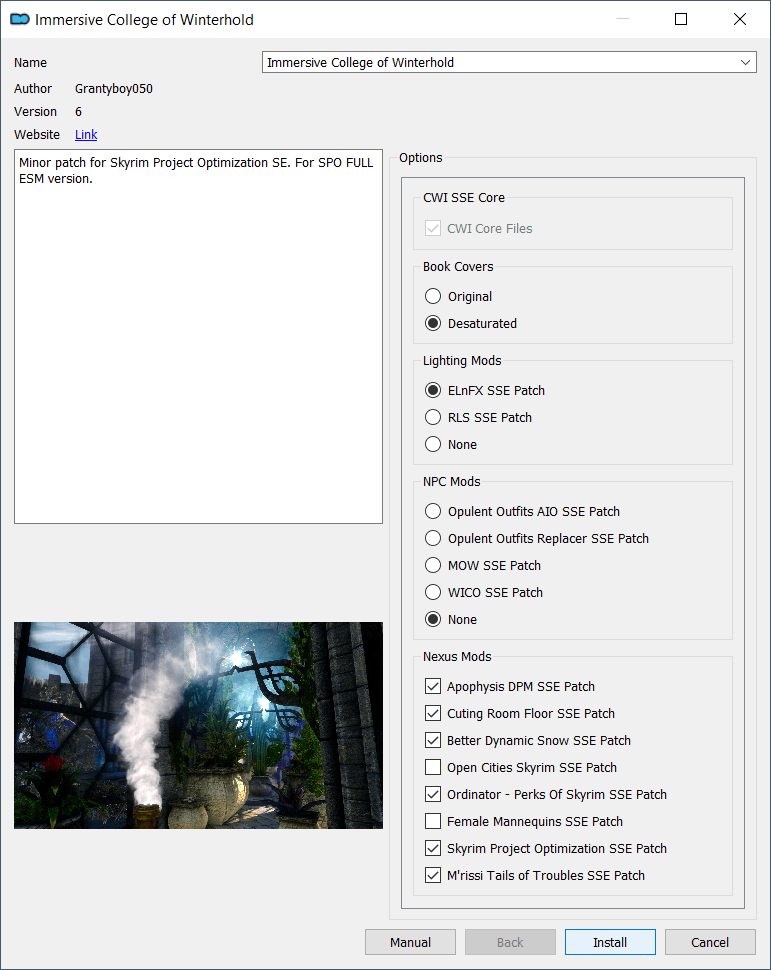771x970 pixels.
Task: Close the installer window
Action: coord(739,19)
